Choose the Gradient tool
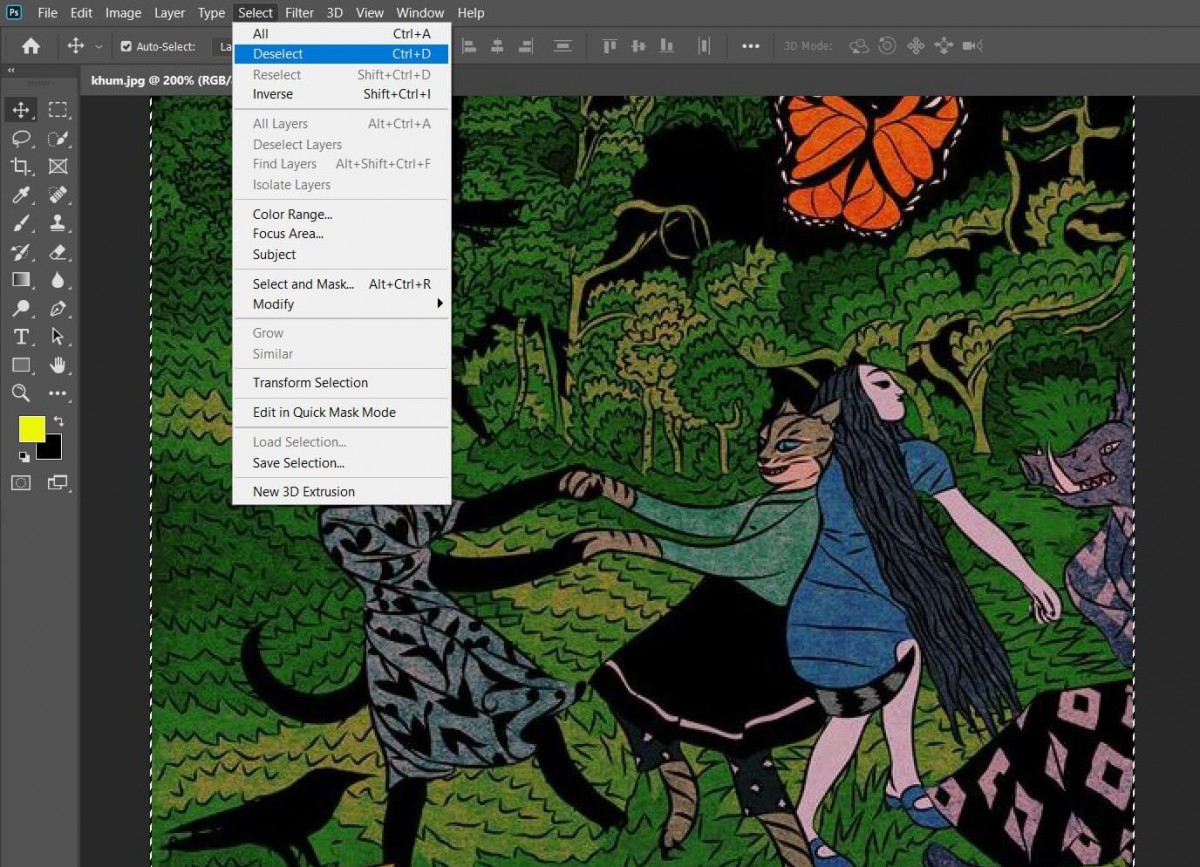Viewport: 1200px width, 867px height. [21, 279]
